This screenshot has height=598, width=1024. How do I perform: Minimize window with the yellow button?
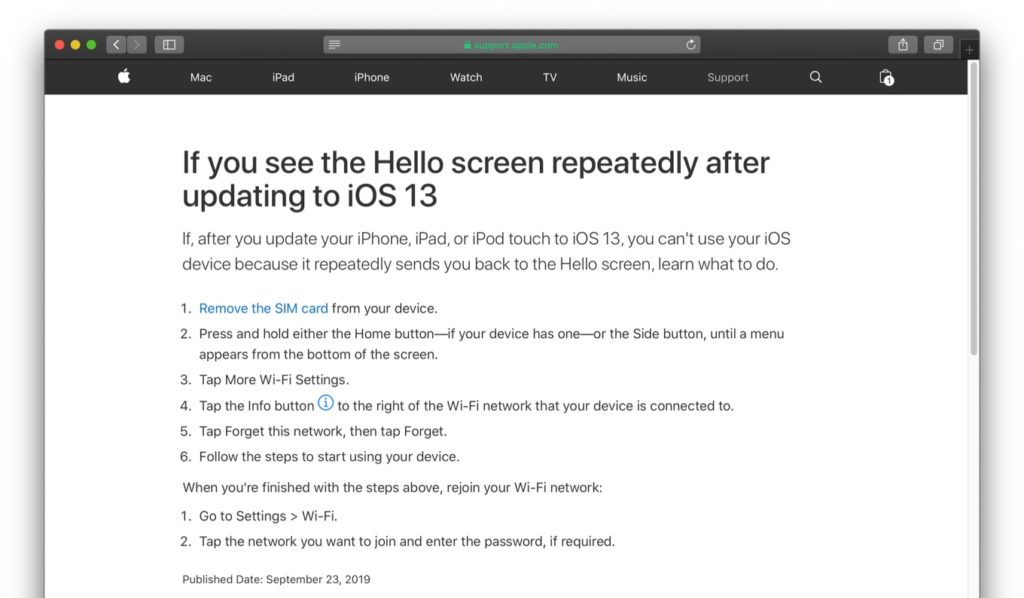tap(75, 44)
